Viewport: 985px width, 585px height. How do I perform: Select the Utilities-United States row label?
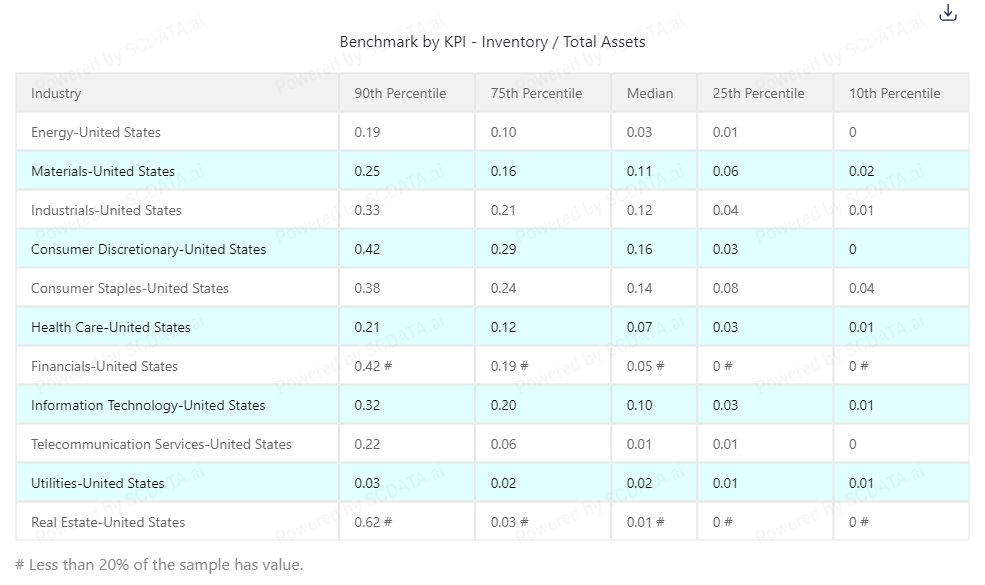97,483
